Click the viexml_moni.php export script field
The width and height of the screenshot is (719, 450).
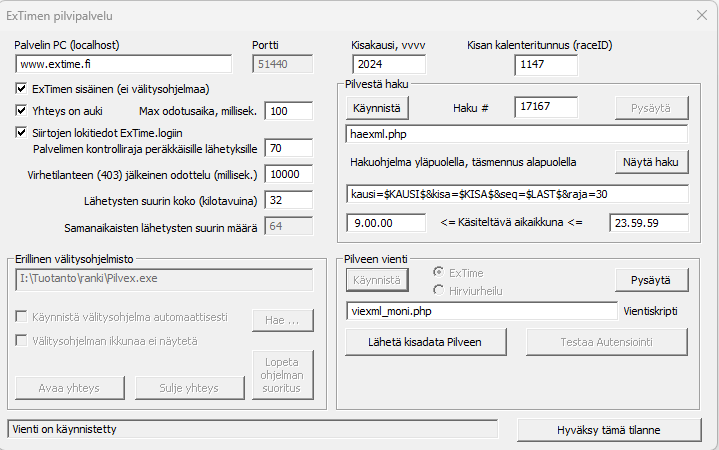coord(480,311)
